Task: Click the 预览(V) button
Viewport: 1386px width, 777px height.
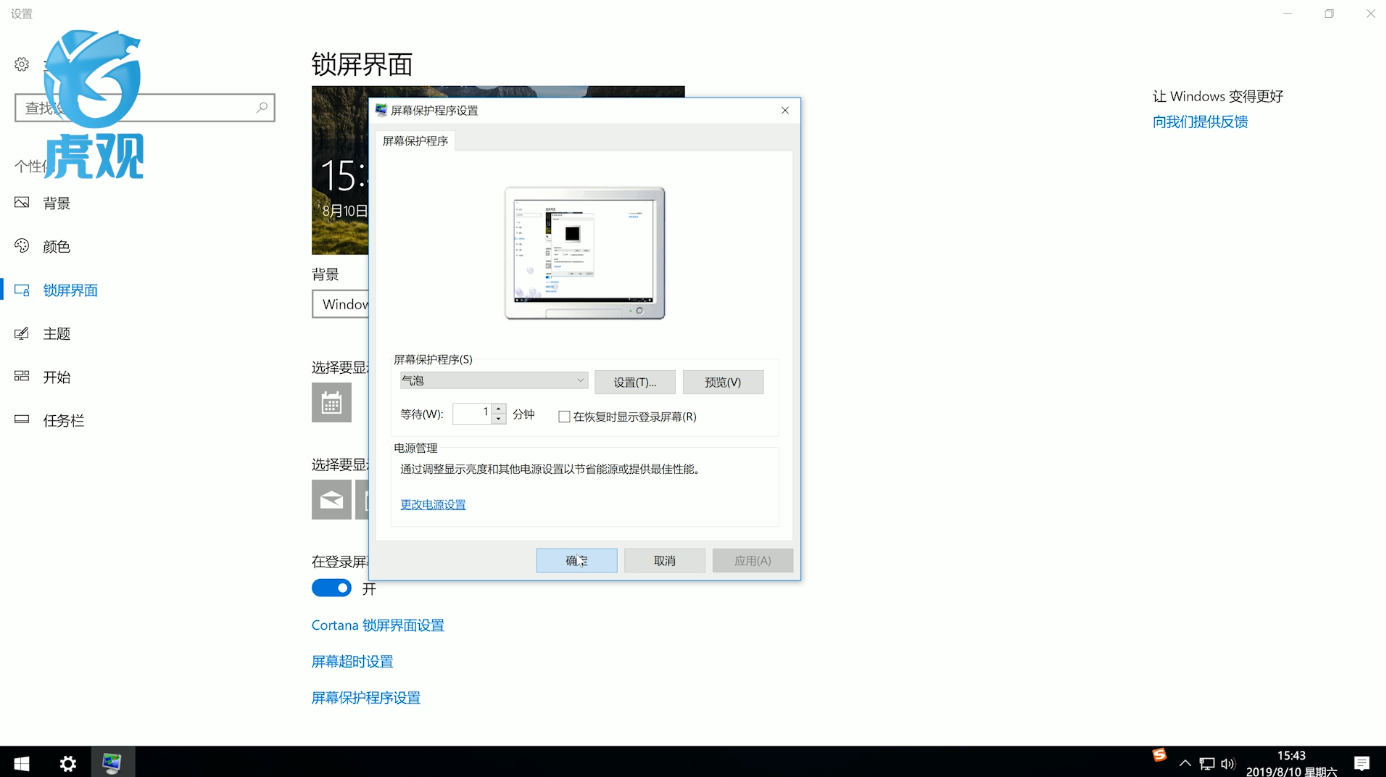Action: (x=723, y=382)
